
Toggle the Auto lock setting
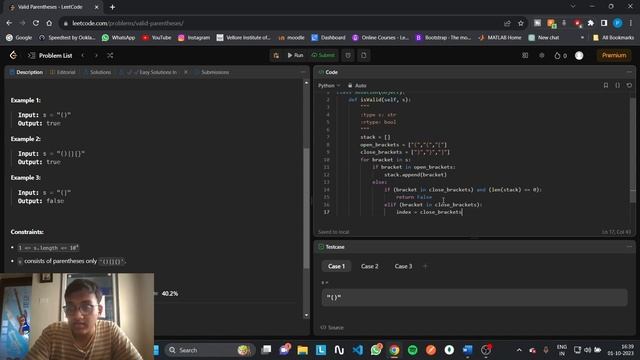click(x=357, y=85)
